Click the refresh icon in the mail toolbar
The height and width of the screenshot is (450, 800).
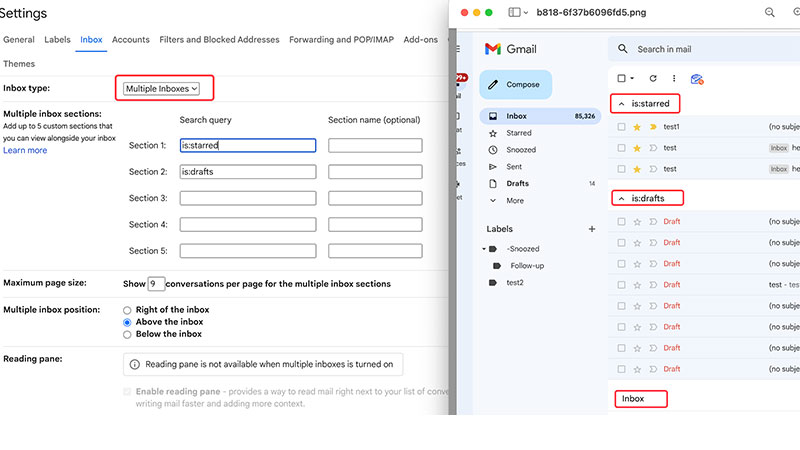pyautogui.click(x=653, y=79)
